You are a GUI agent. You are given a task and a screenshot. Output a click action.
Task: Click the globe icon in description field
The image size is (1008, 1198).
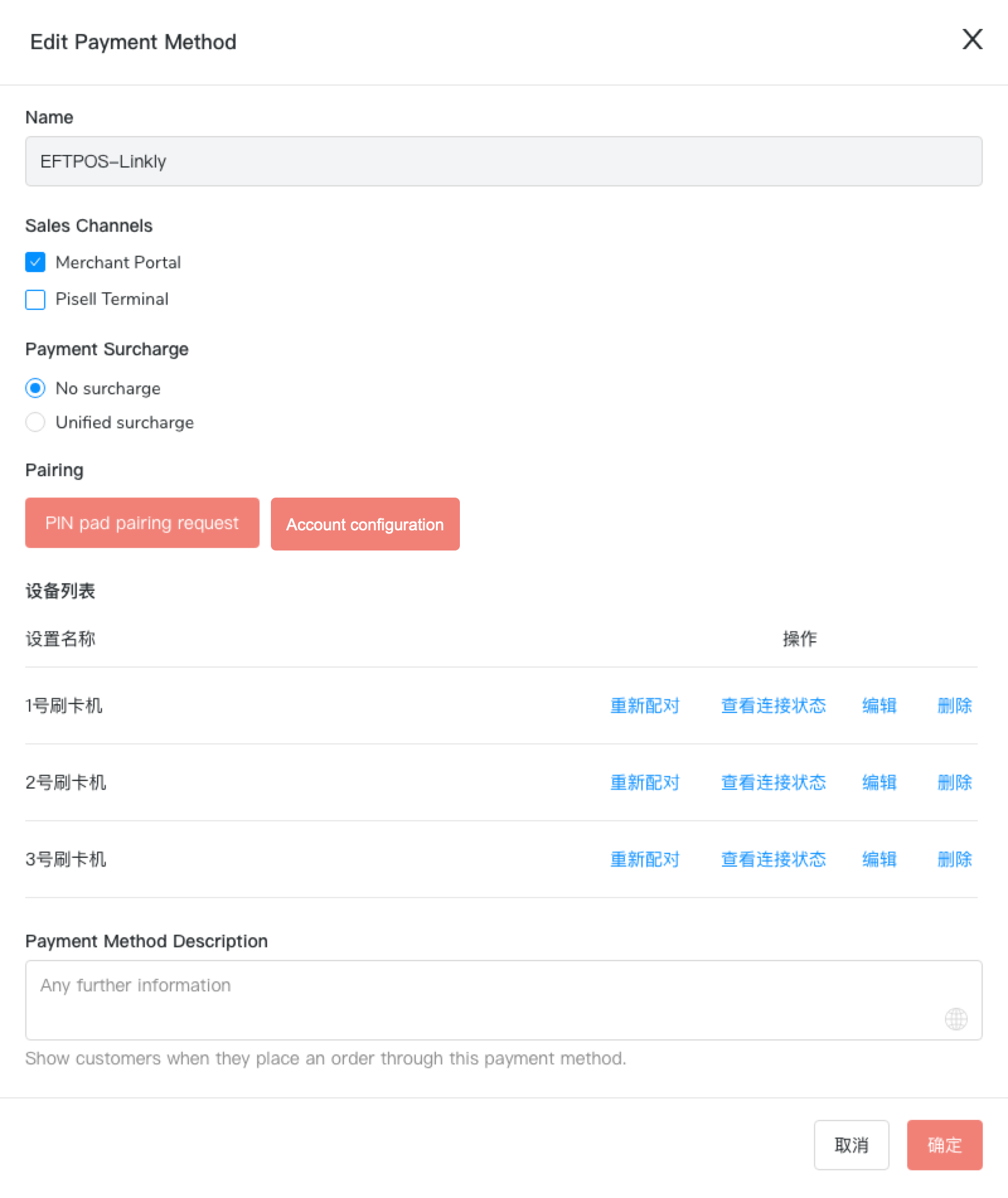(x=956, y=1018)
